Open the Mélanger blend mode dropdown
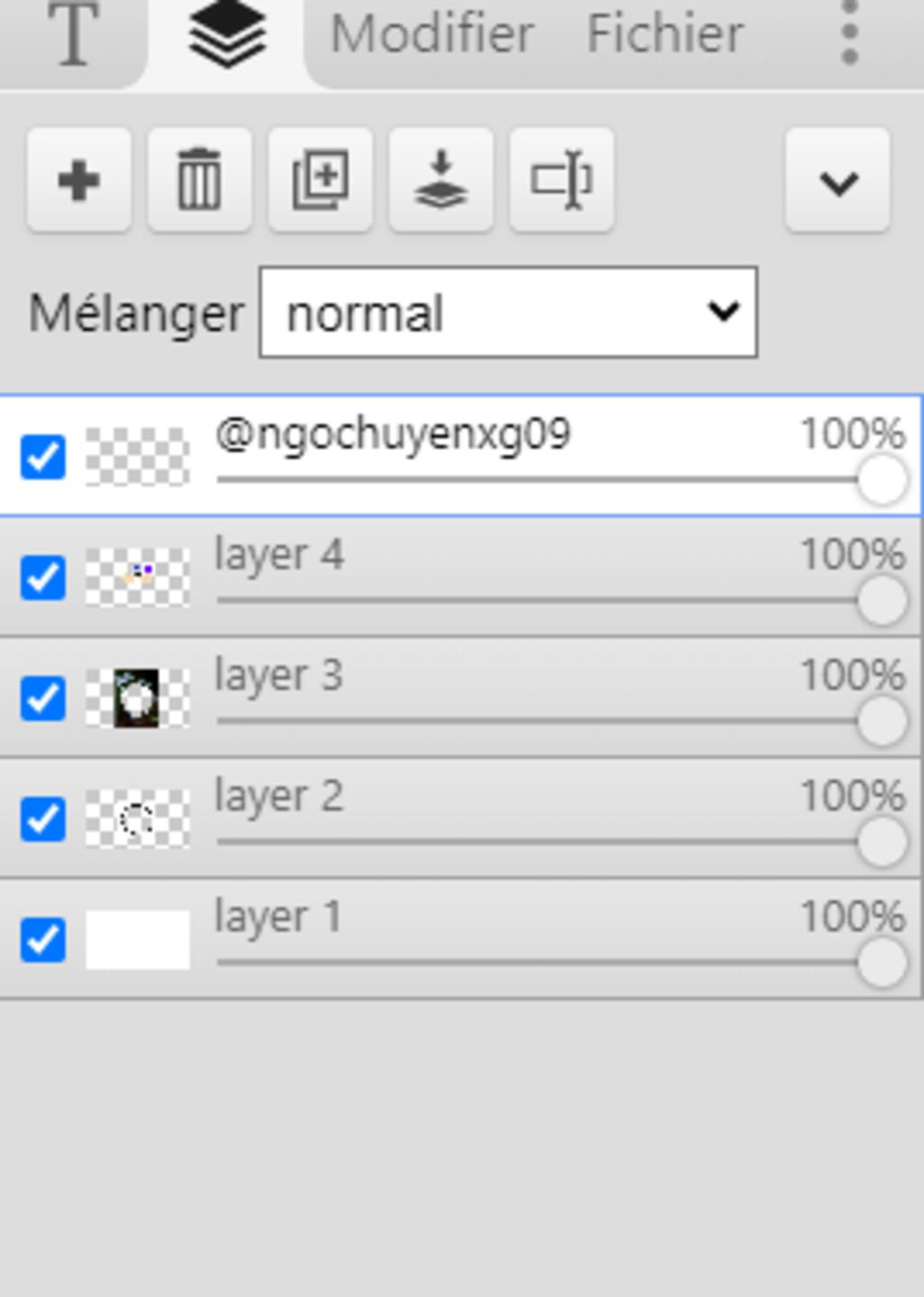The height and width of the screenshot is (1297, 924). pyautogui.click(x=508, y=312)
